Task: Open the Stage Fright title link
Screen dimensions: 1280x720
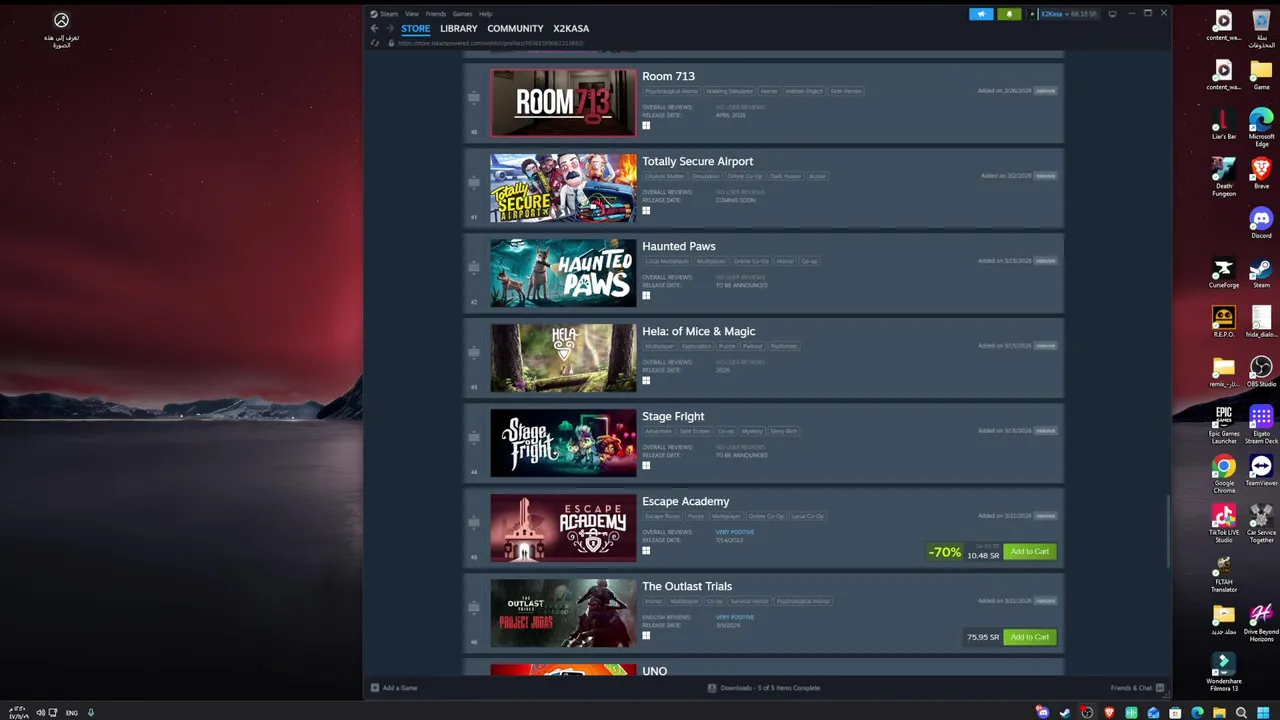Action: tap(673, 416)
